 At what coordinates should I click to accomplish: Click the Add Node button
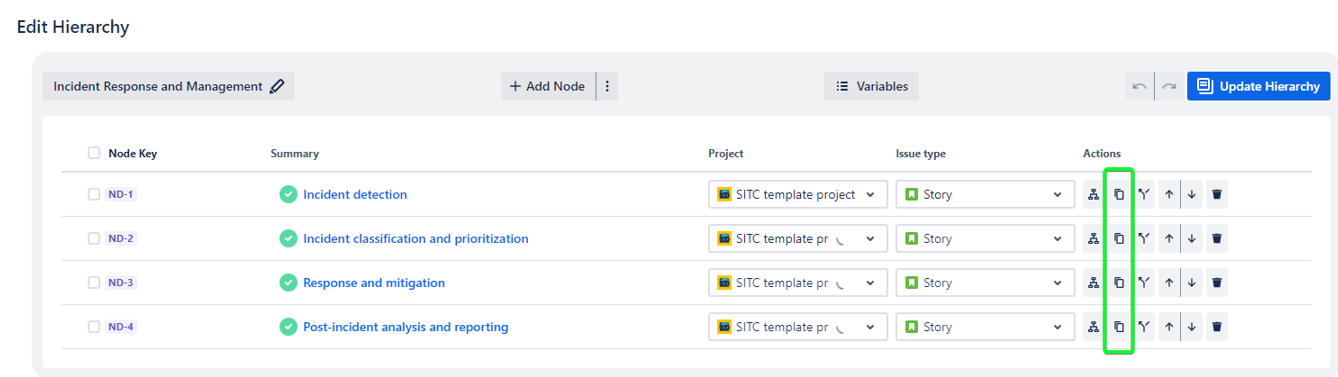548,86
